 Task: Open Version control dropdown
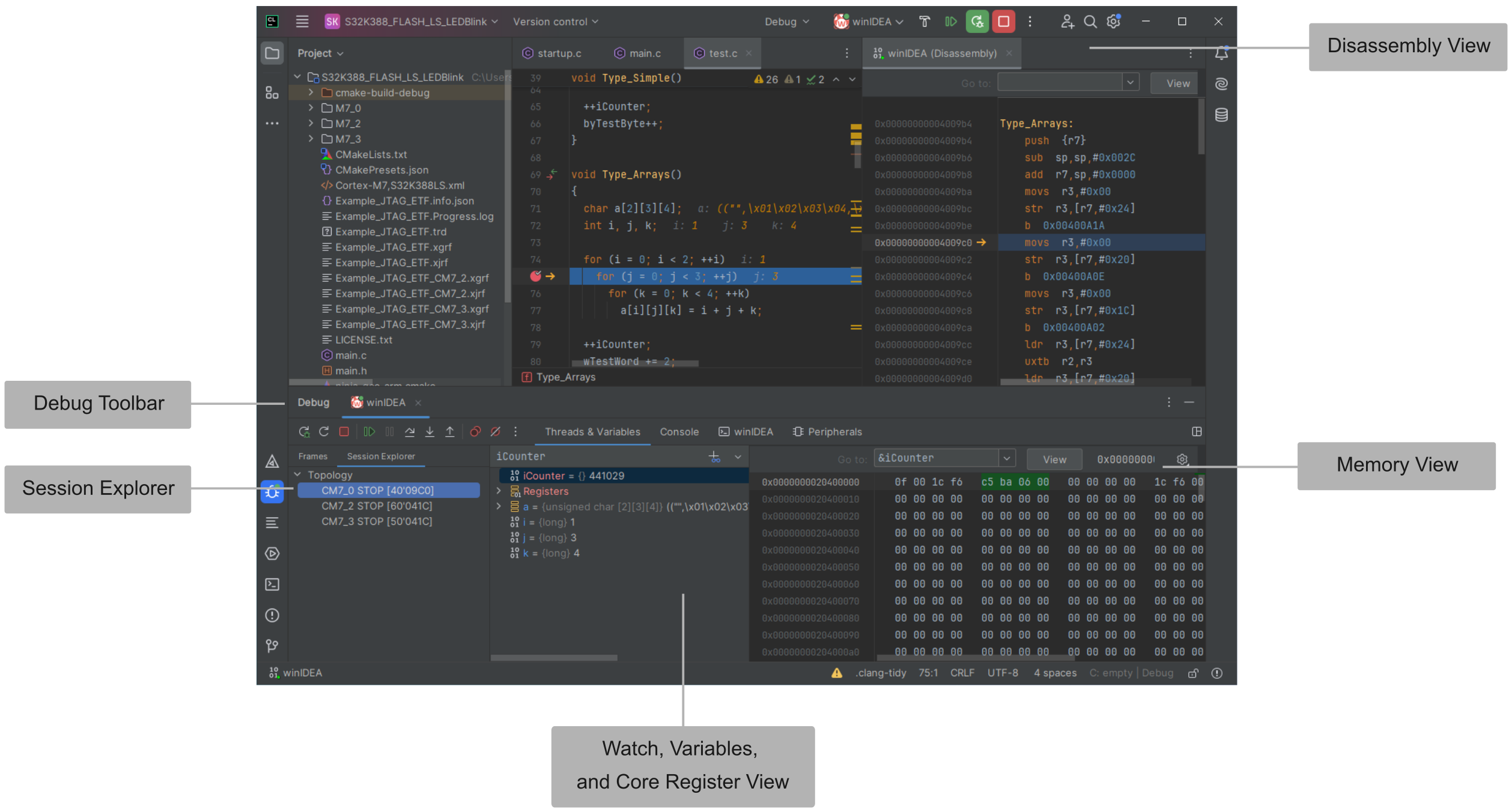[556, 22]
